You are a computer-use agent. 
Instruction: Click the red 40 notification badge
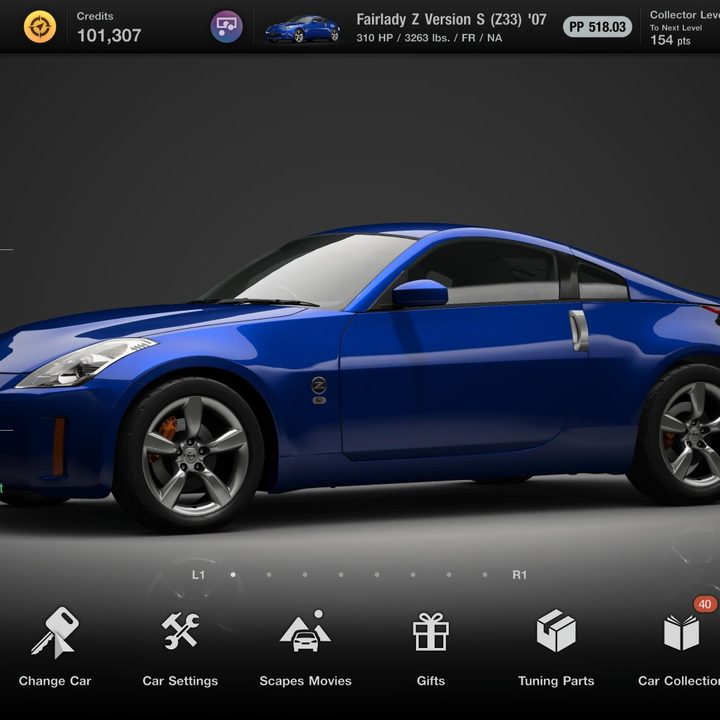click(705, 604)
